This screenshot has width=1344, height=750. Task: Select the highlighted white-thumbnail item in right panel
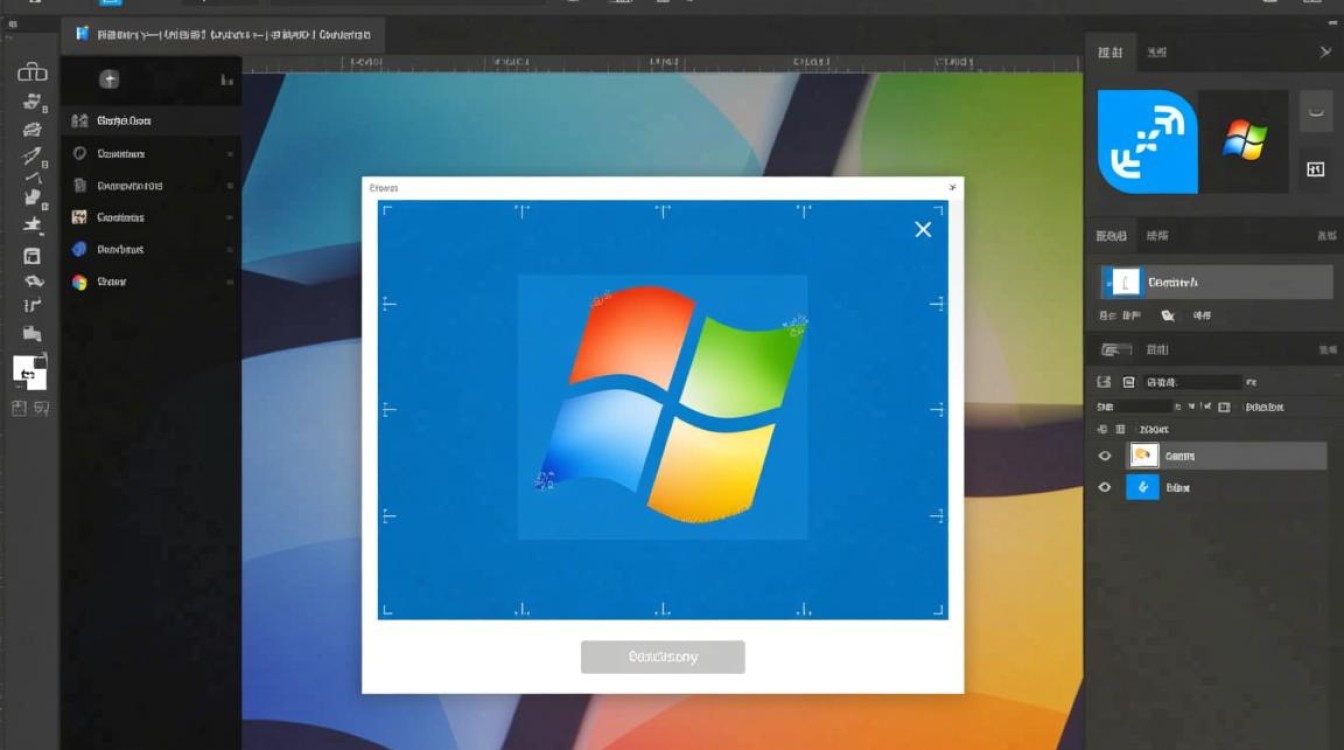pyautogui.click(x=1216, y=282)
